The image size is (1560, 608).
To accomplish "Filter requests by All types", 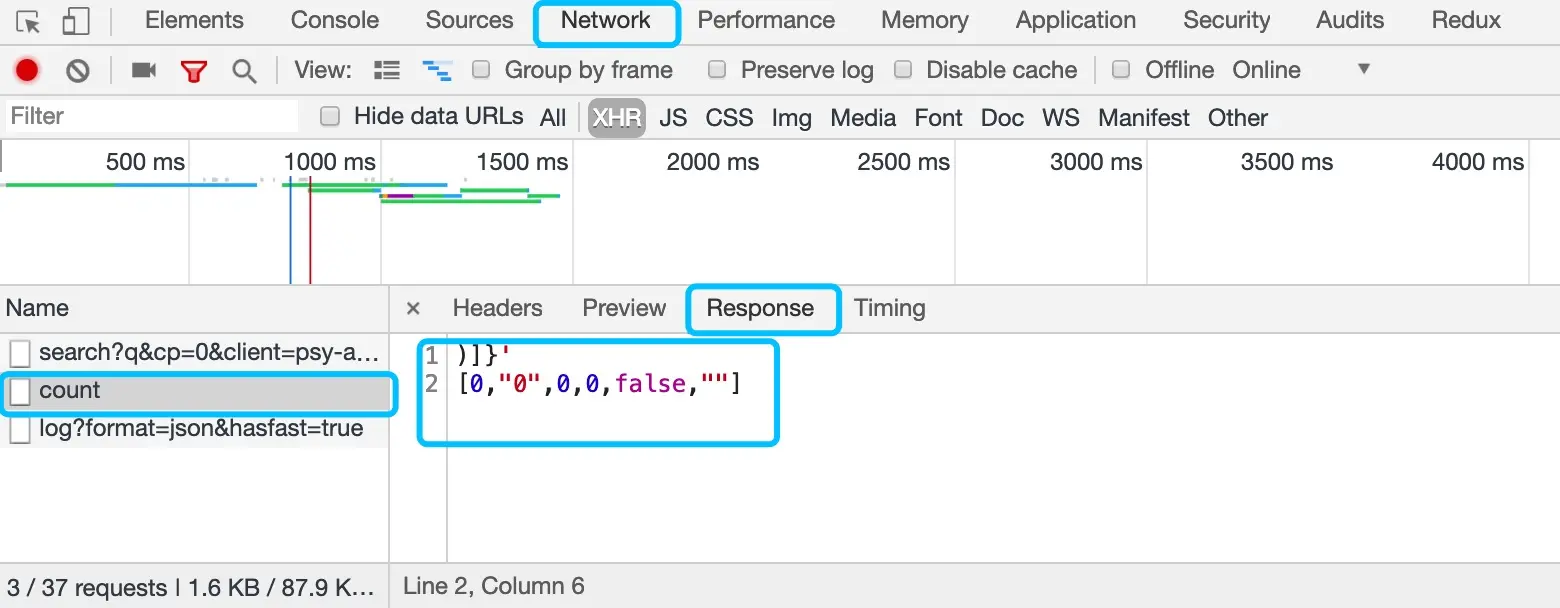I will click(553, 118).
